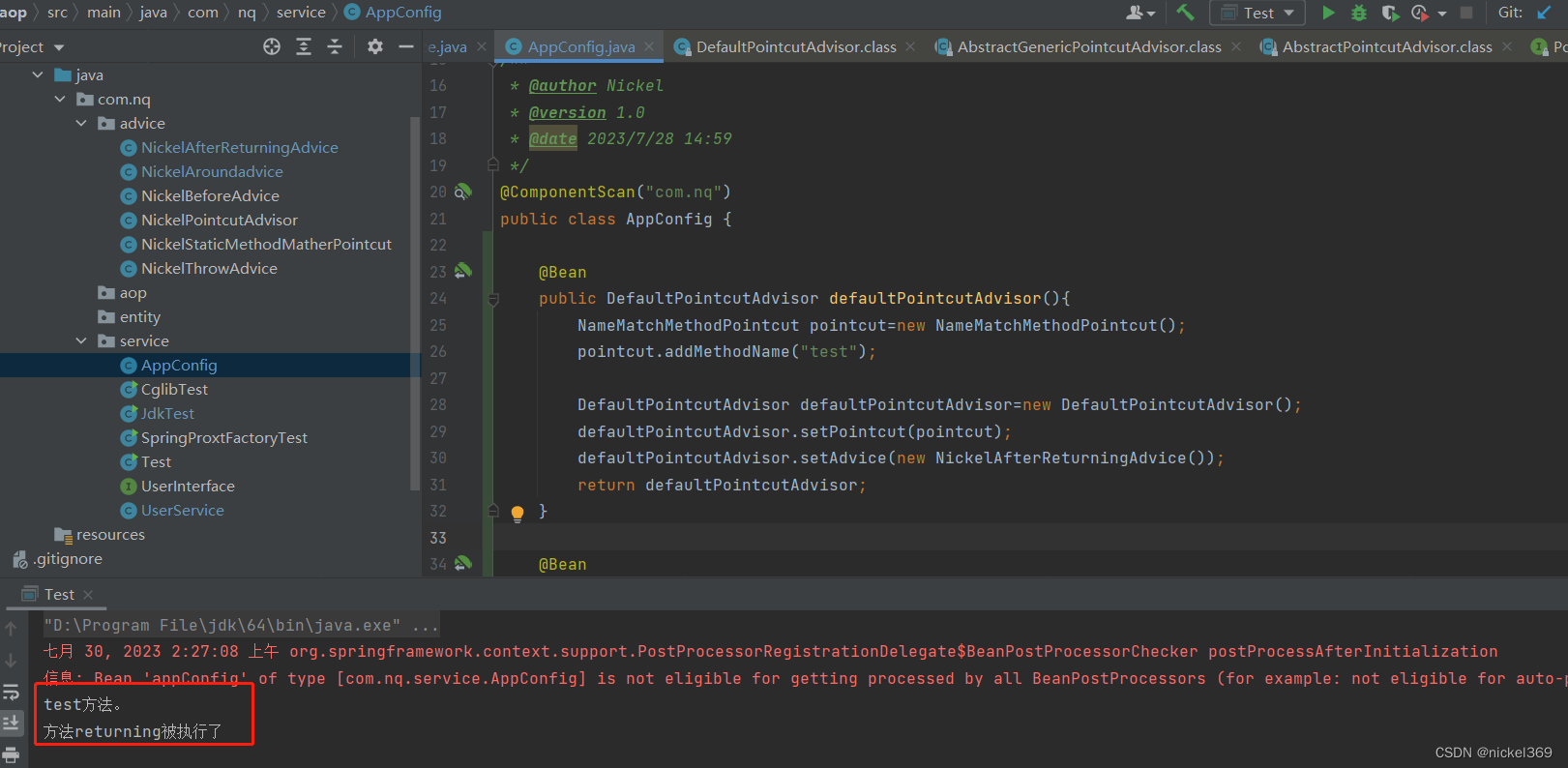This screenshot has height=768, width=1568.
Task: Click the 'service' breadcrumb
Action: (x=301, y=13)
